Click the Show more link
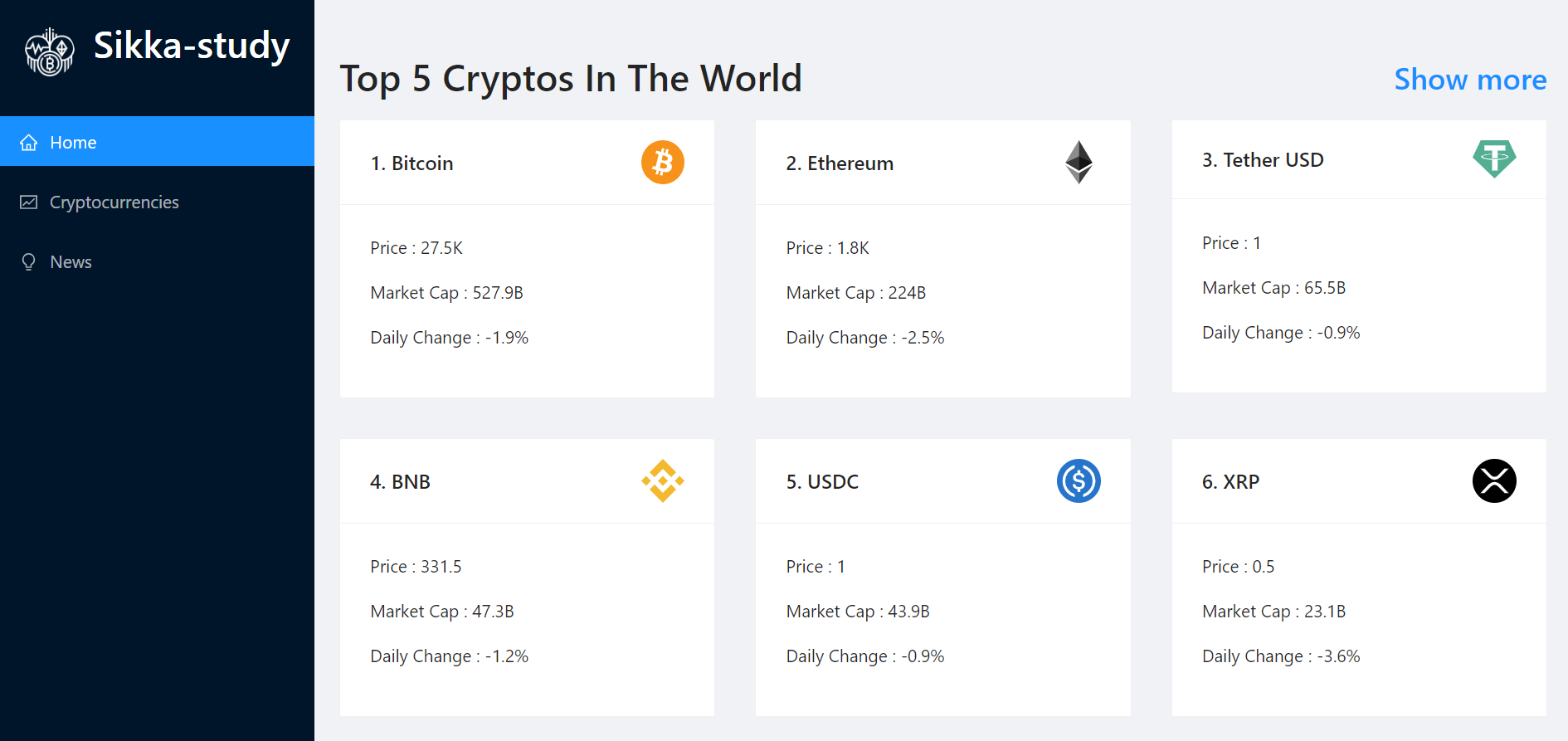Screen dimensions: 1568x741 (x=1470, y=80)
